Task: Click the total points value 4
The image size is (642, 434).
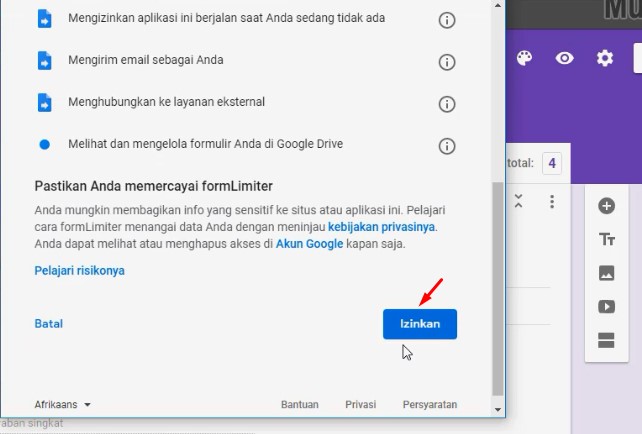Action: 552,163
